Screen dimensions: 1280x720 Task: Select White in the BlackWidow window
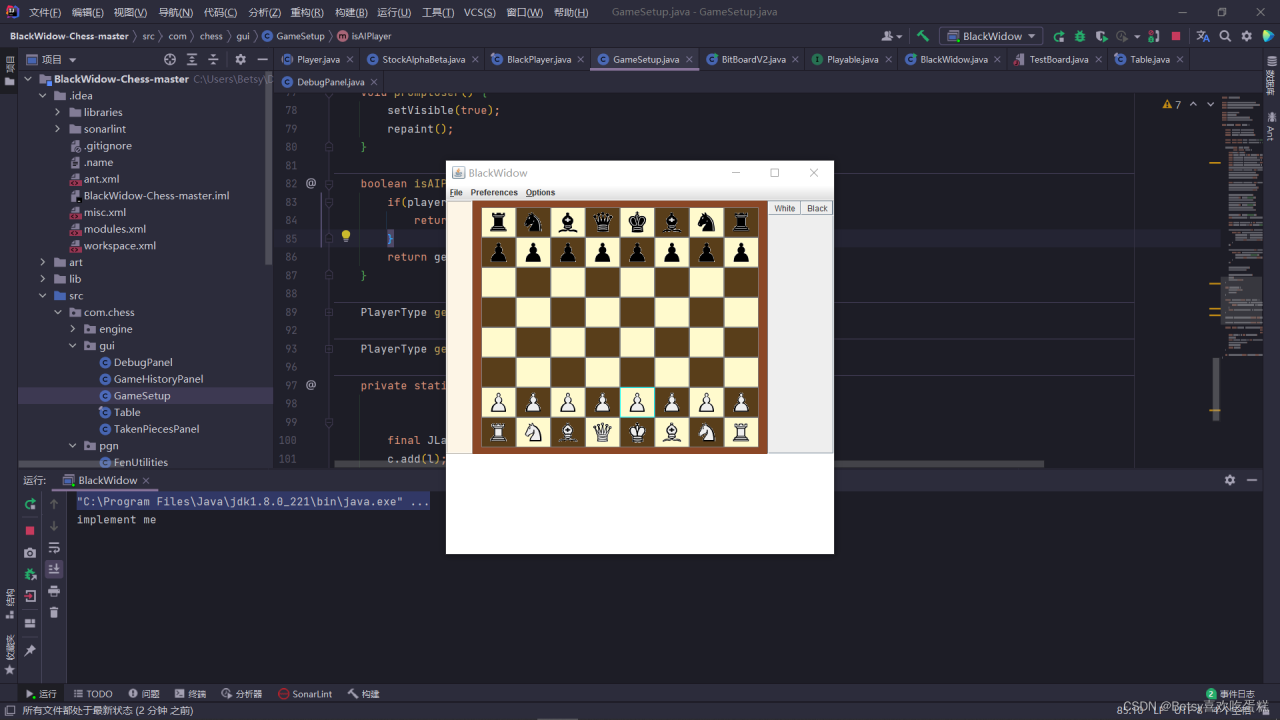click(x=785, y=208)
